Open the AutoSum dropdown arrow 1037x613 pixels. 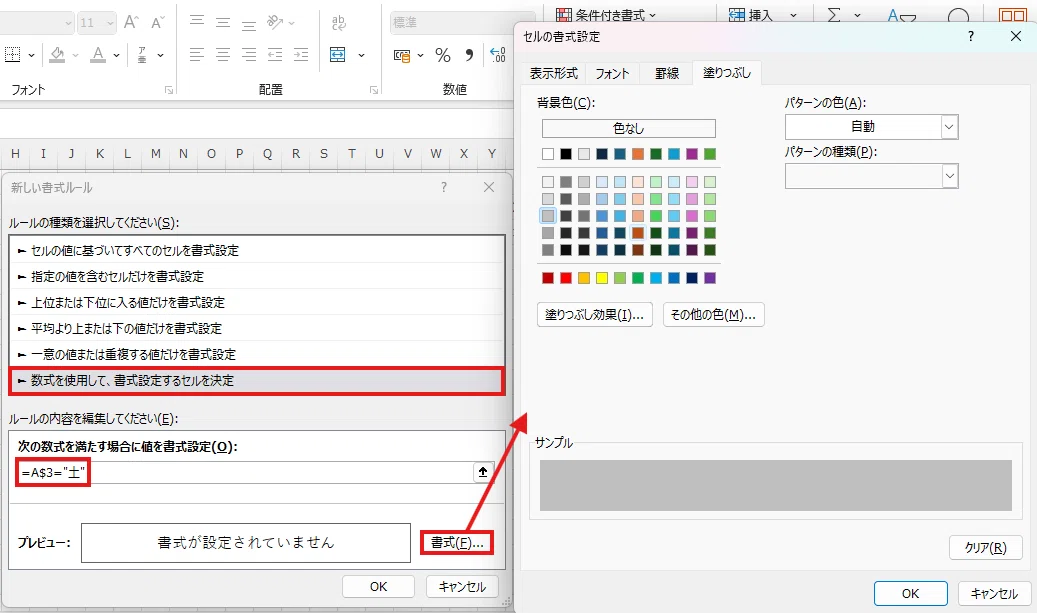click(858, 15)
